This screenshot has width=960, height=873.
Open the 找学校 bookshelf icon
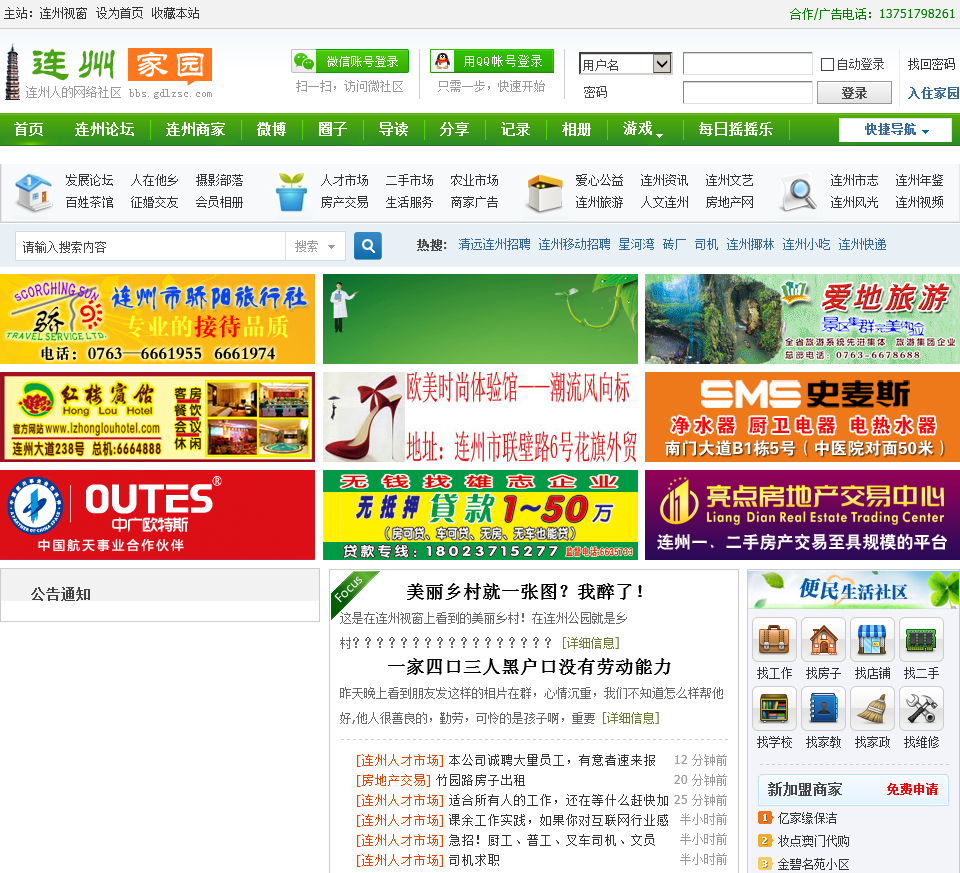[x=774, y=708]
